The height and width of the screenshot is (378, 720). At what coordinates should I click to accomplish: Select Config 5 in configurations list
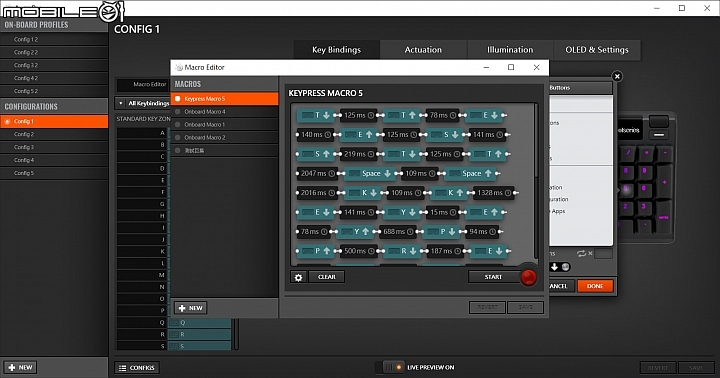pos(54,173)
